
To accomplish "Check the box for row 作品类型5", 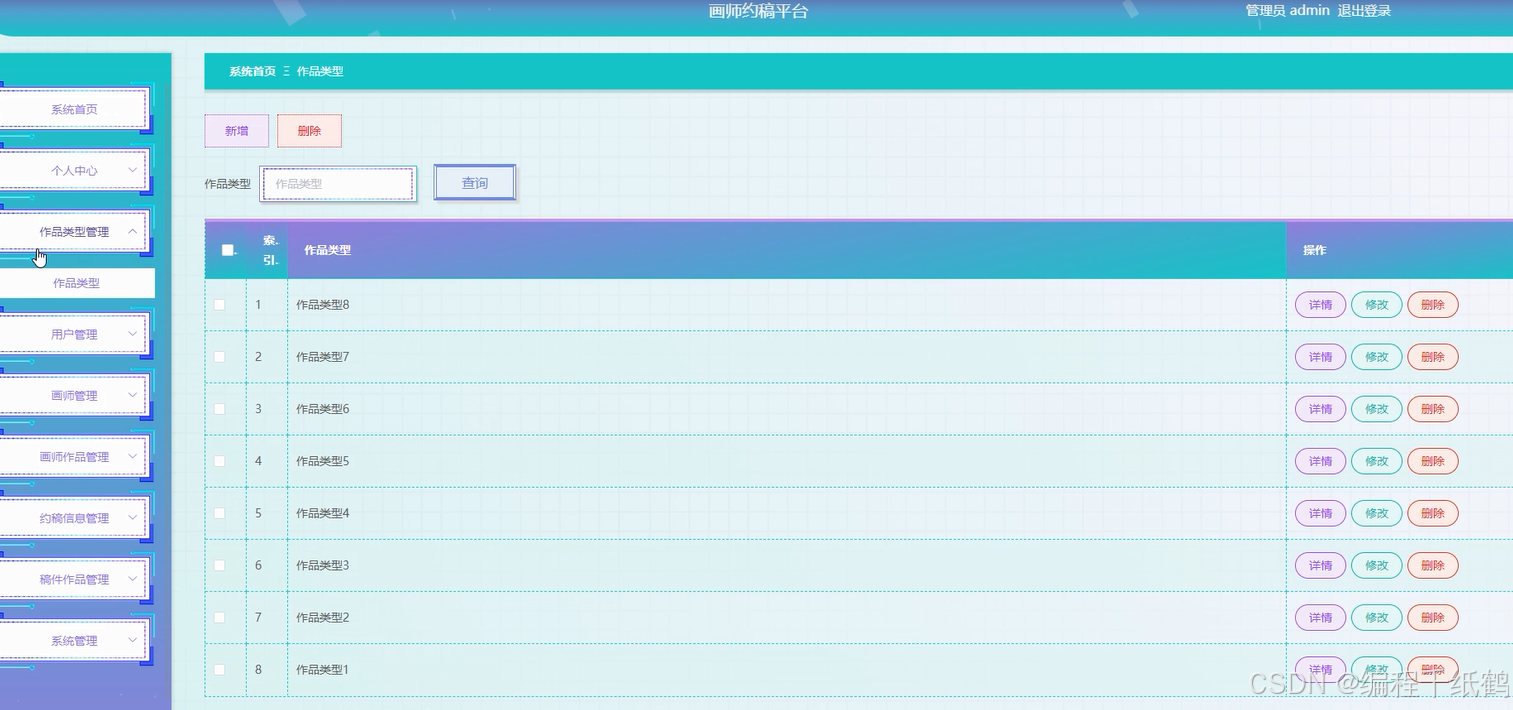I will [x=219, y=461].
